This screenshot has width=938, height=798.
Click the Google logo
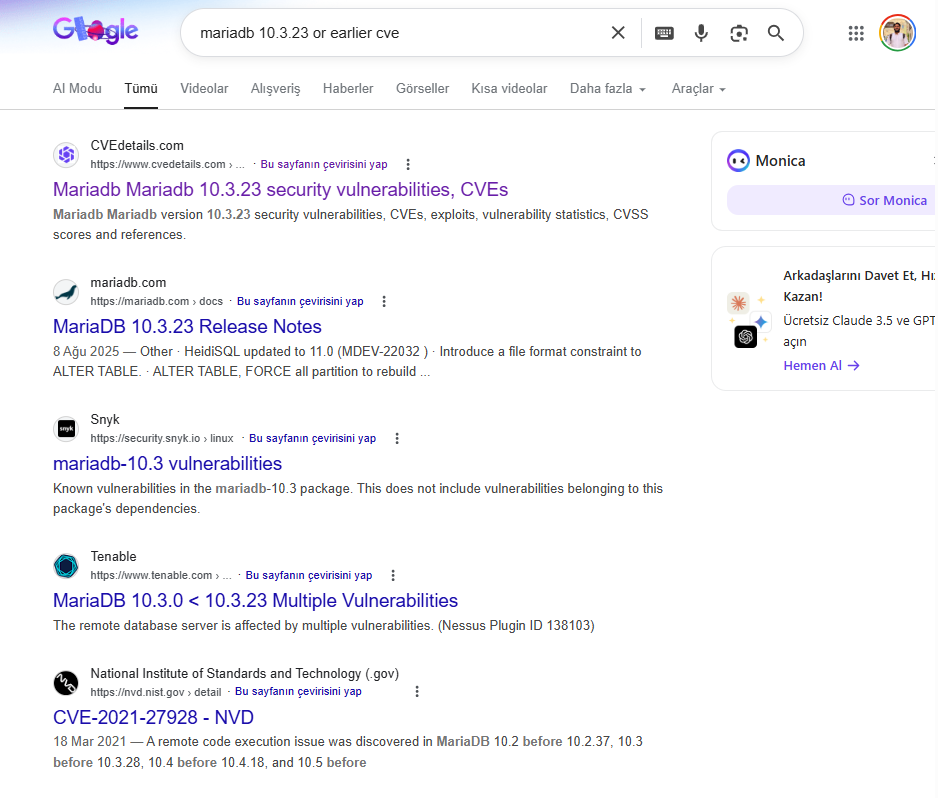[96, 31]
